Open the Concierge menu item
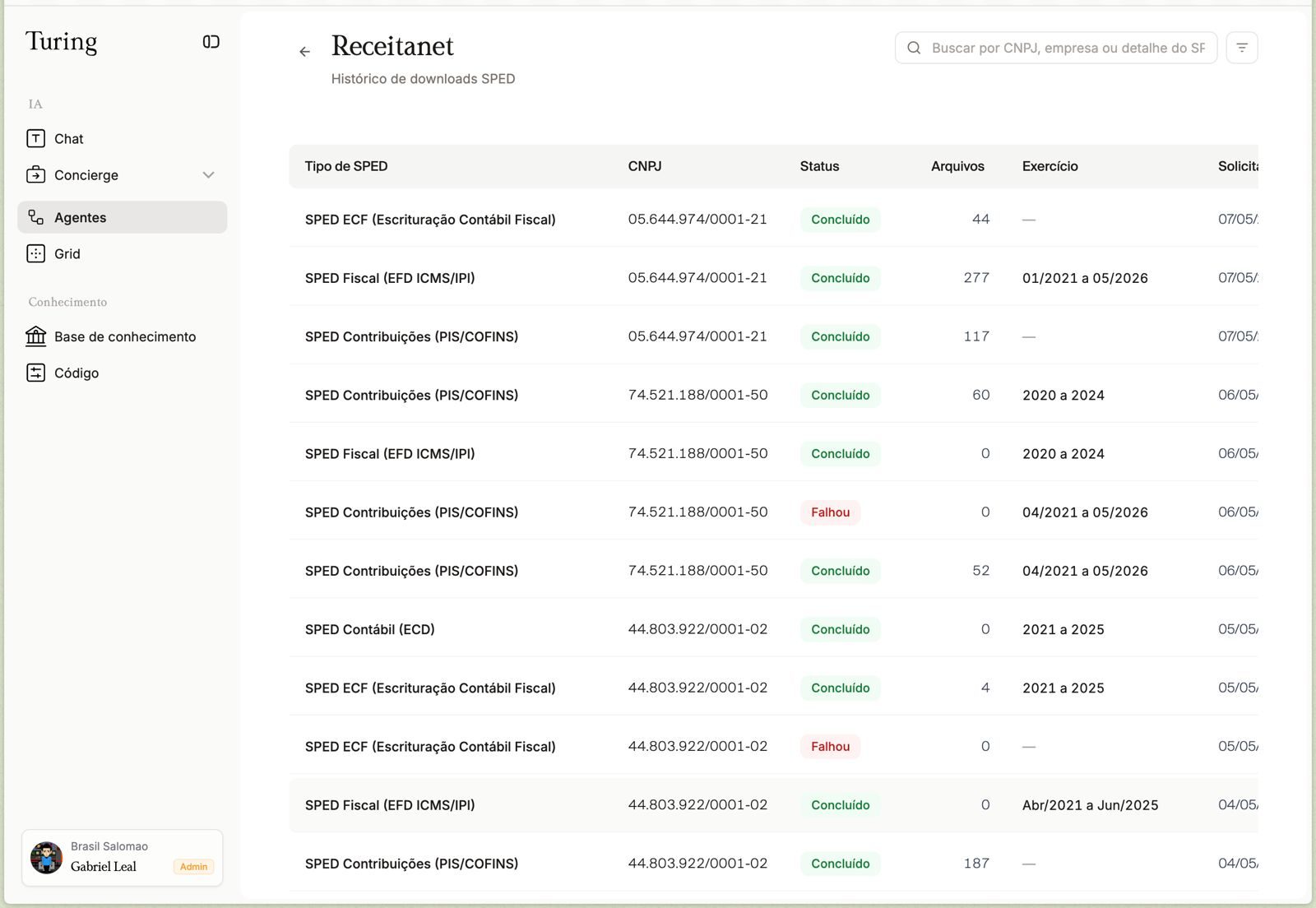Image resolution: width=1316 pixels, height=908 pixels. tap(122, 175)
